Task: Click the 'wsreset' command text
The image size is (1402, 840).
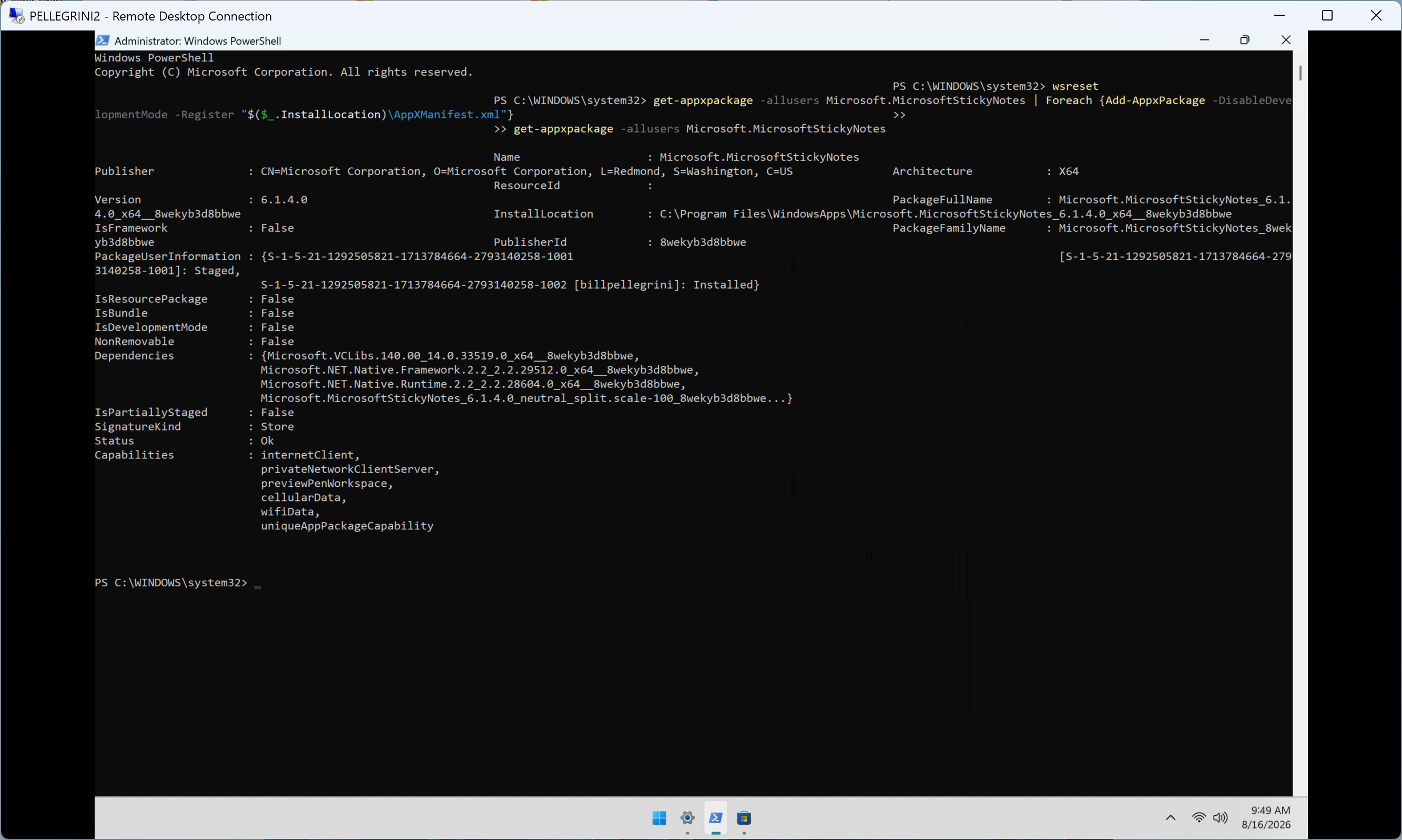Action: tap(1075, 86)
